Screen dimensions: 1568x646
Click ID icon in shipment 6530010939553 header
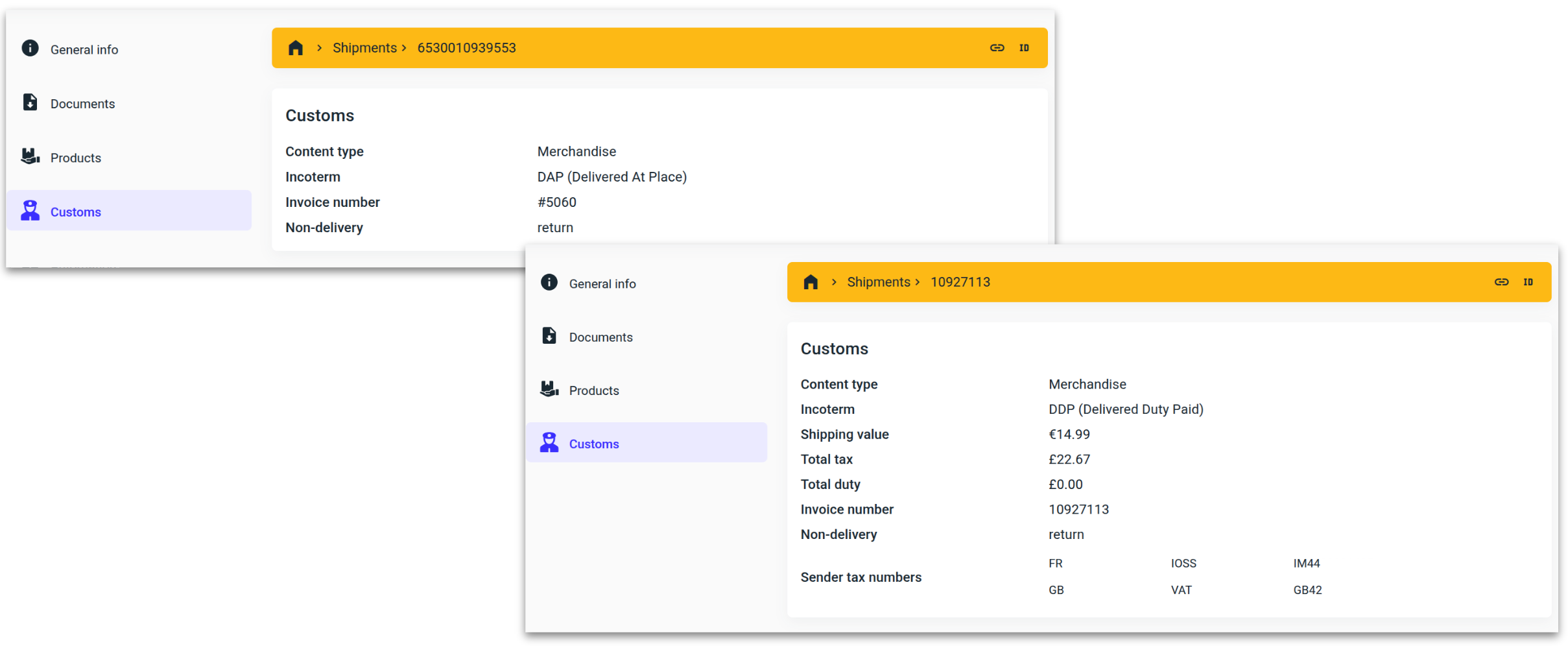[1024, 48]
